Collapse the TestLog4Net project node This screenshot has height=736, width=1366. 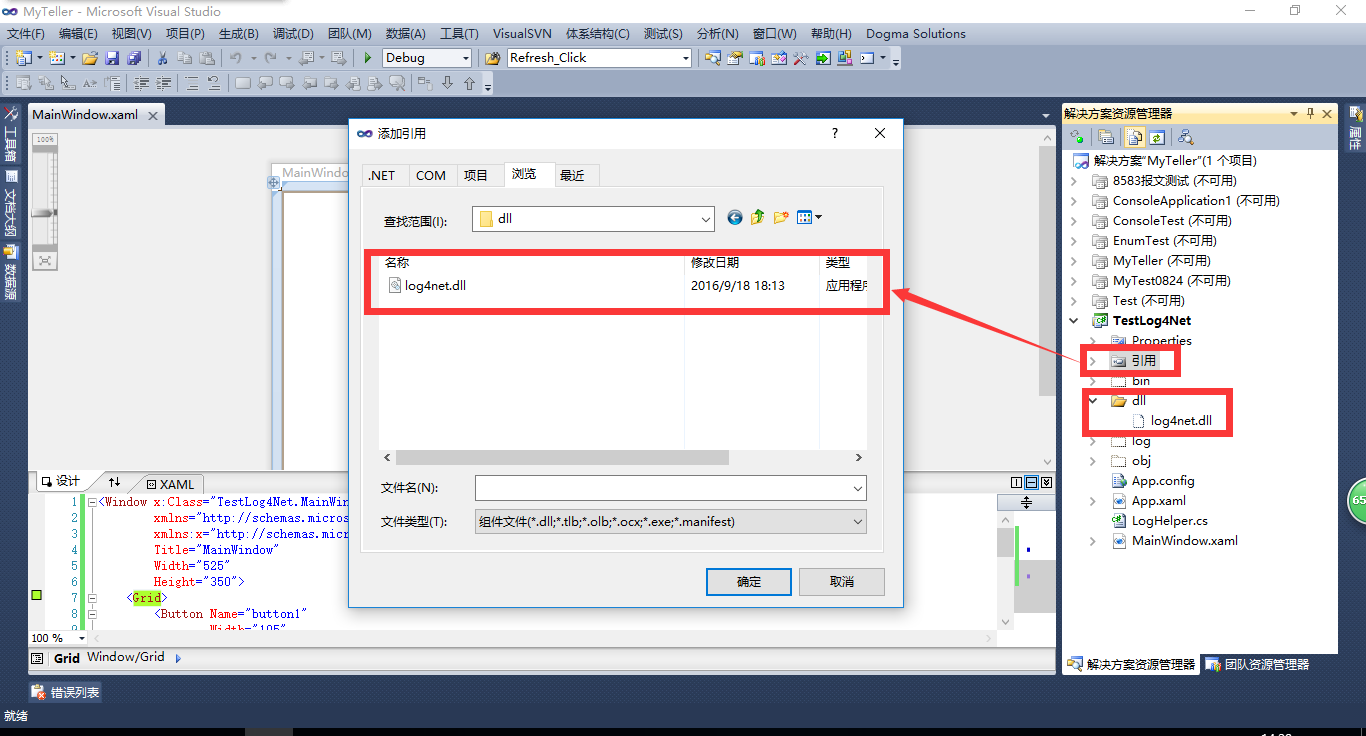pos(1075,321)
